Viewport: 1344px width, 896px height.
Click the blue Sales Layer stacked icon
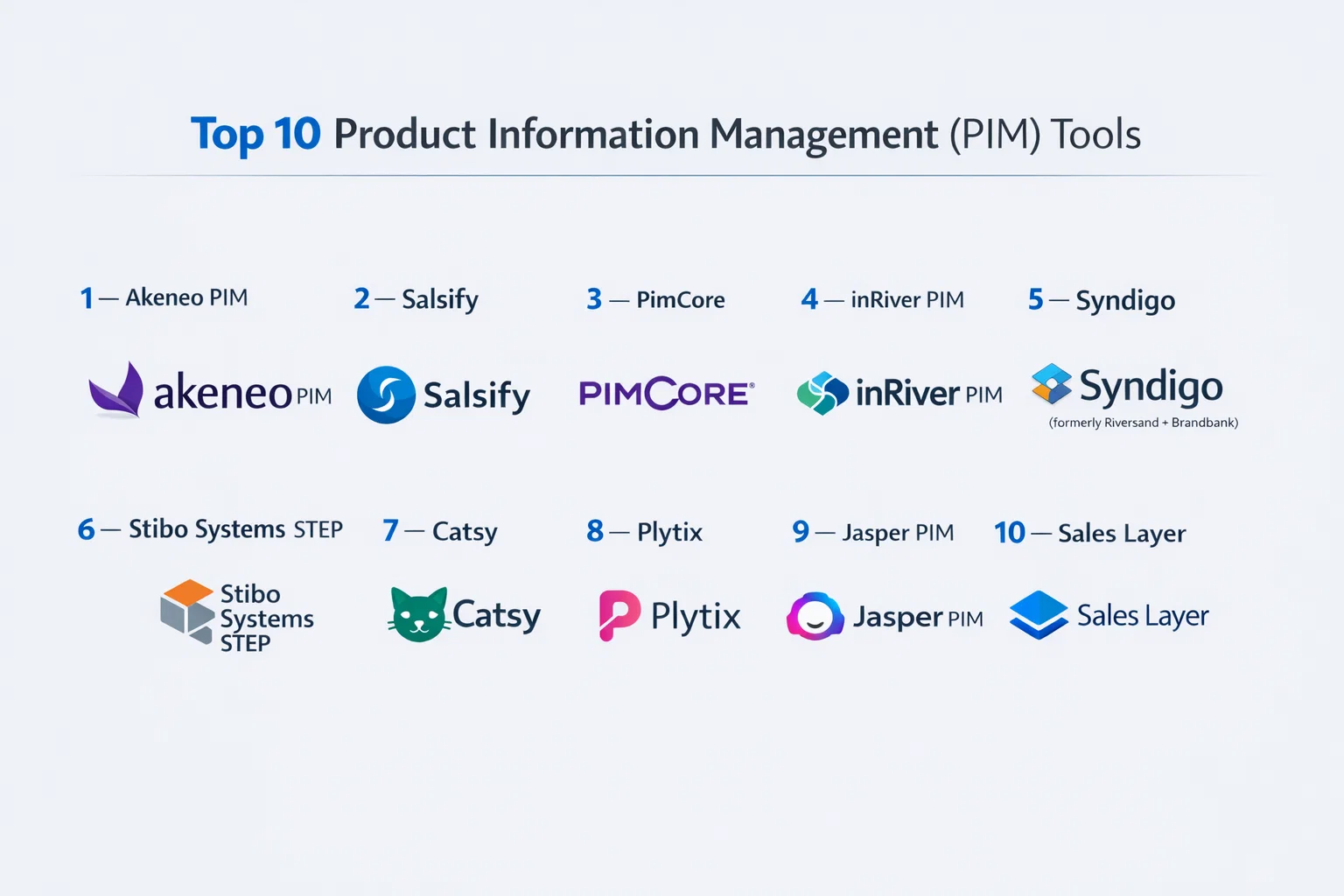(x=1039, y=615)
